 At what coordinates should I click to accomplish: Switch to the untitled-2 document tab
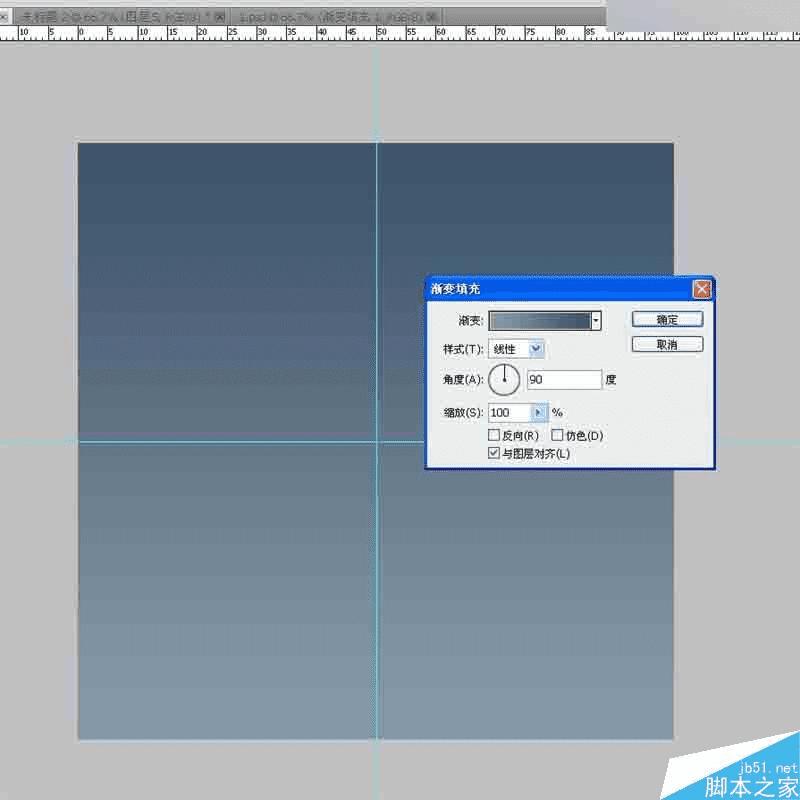[116, 17]
